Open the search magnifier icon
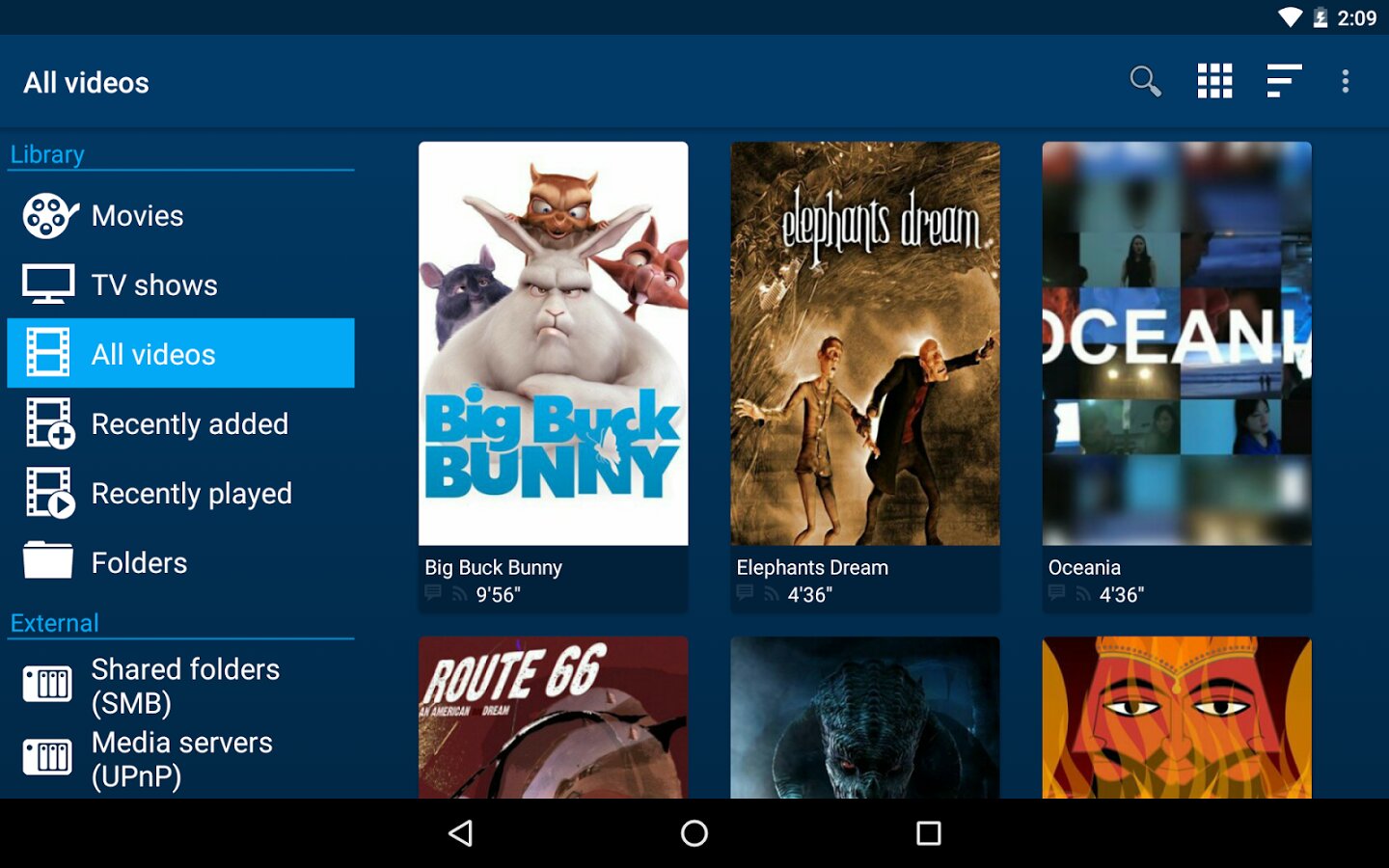The image size is (1389, 868). [x=1145, y=82]
